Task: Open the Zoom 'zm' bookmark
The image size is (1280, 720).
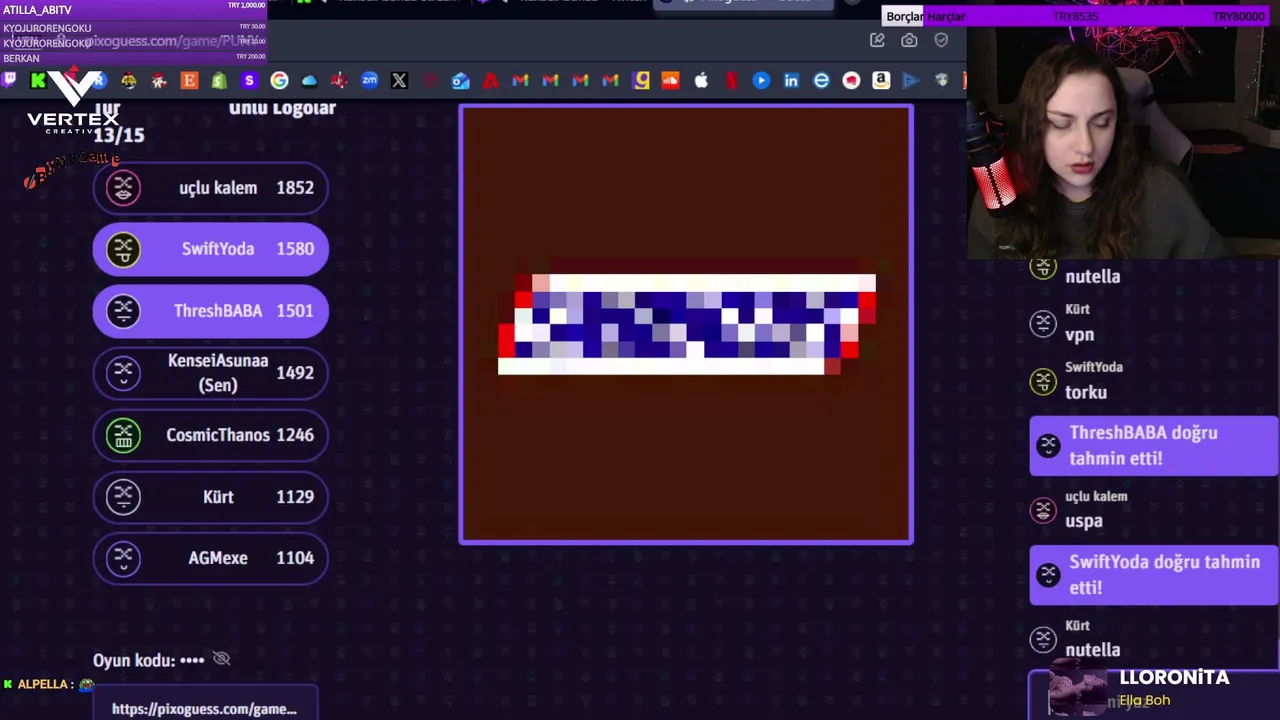Action: tap(369, 80)
